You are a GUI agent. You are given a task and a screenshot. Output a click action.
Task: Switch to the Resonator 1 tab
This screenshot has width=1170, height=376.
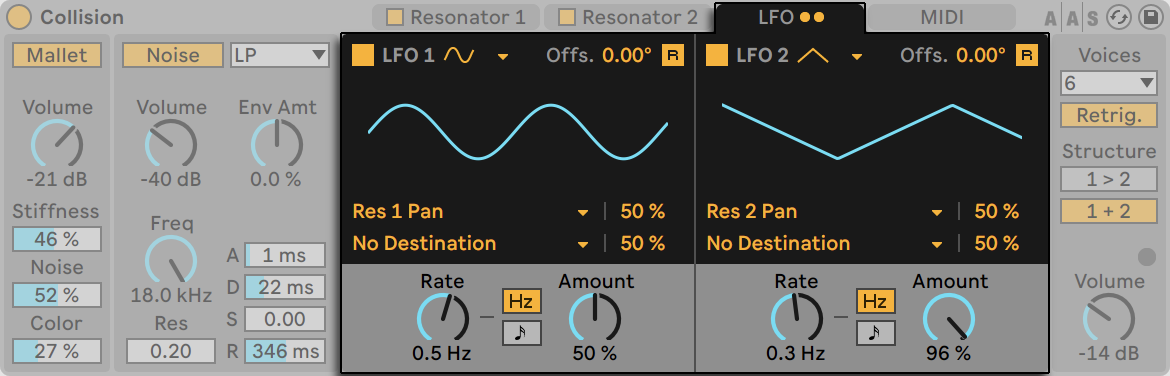point(456,16)
